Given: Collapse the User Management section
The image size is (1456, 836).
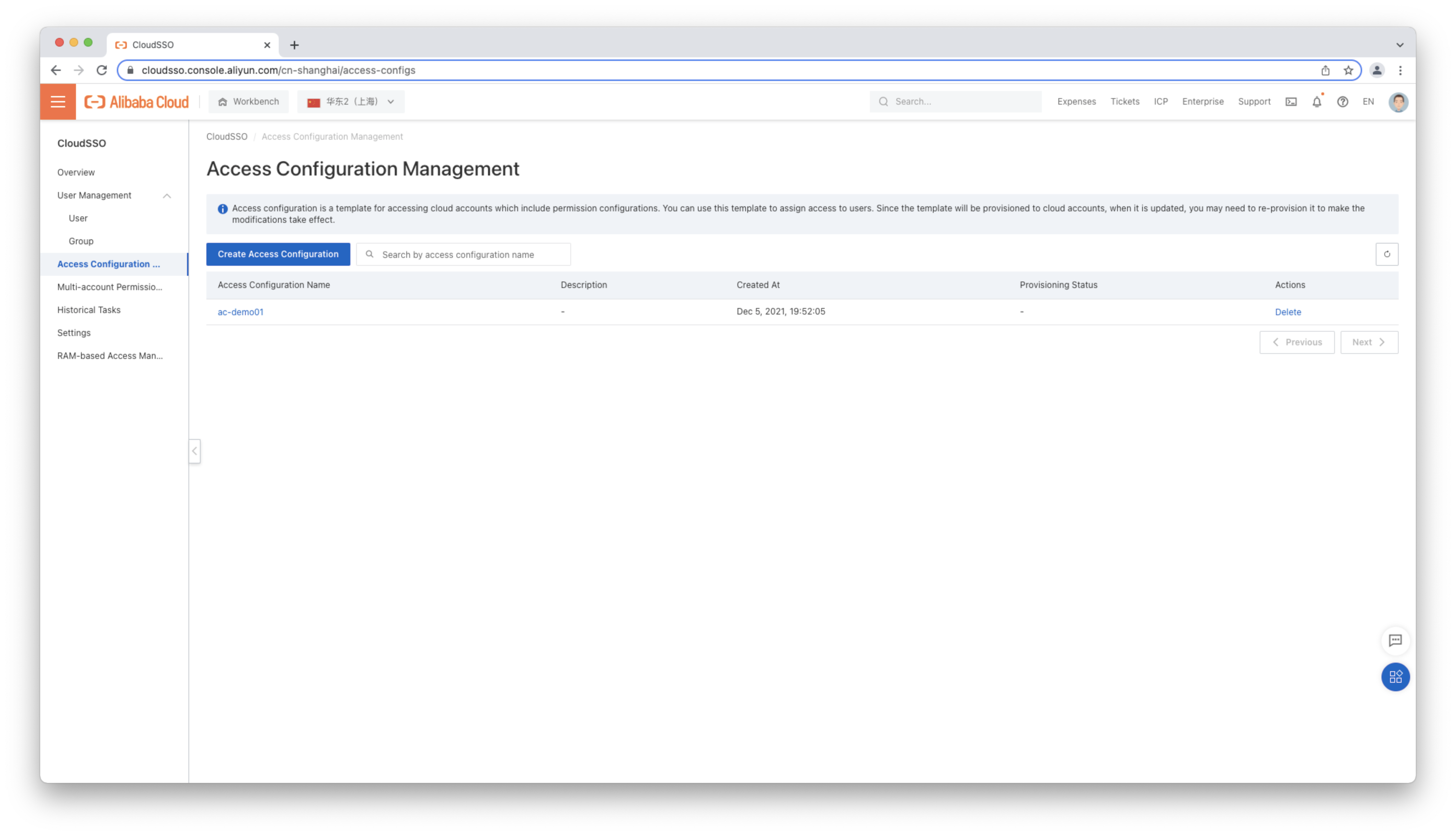Looking at the screenshot, I should coord(167,196).
